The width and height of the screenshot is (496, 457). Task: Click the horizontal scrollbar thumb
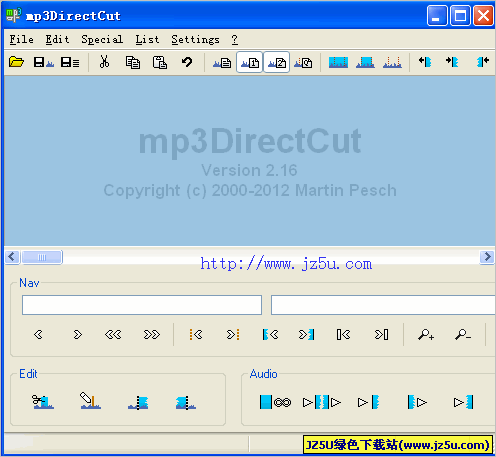click(x=42, y=257)
